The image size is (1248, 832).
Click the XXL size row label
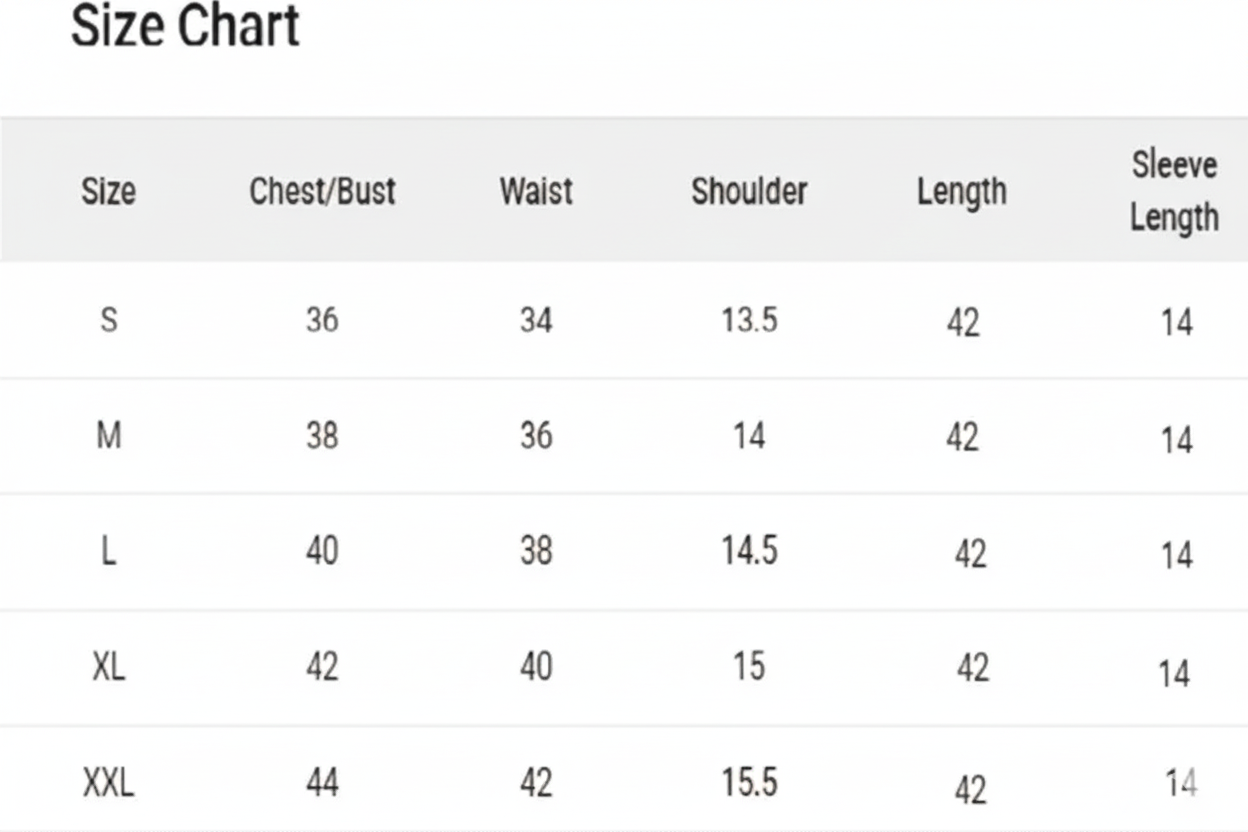pyautogui.click(x=108, y=783)
